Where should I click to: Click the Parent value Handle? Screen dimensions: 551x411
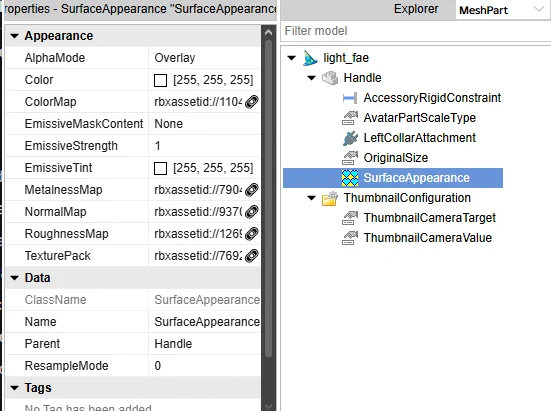click(x=173, y=344)
